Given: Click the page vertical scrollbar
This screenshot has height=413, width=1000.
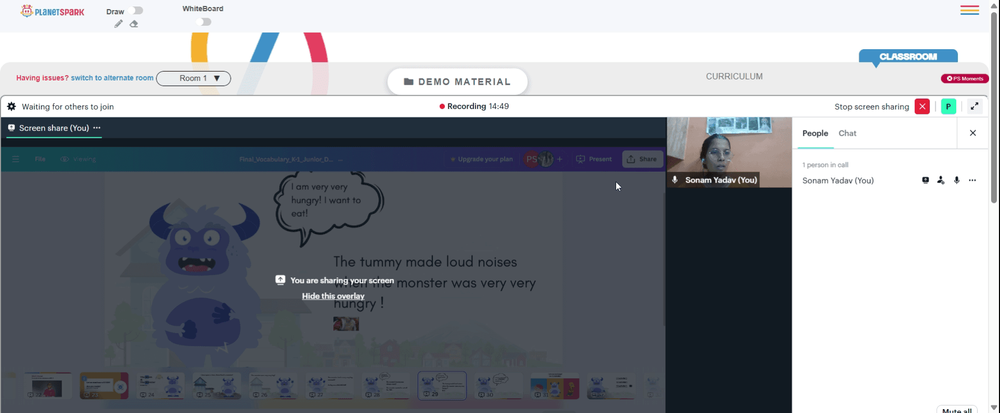Looking at the screenshot, I should pos(995,108).
